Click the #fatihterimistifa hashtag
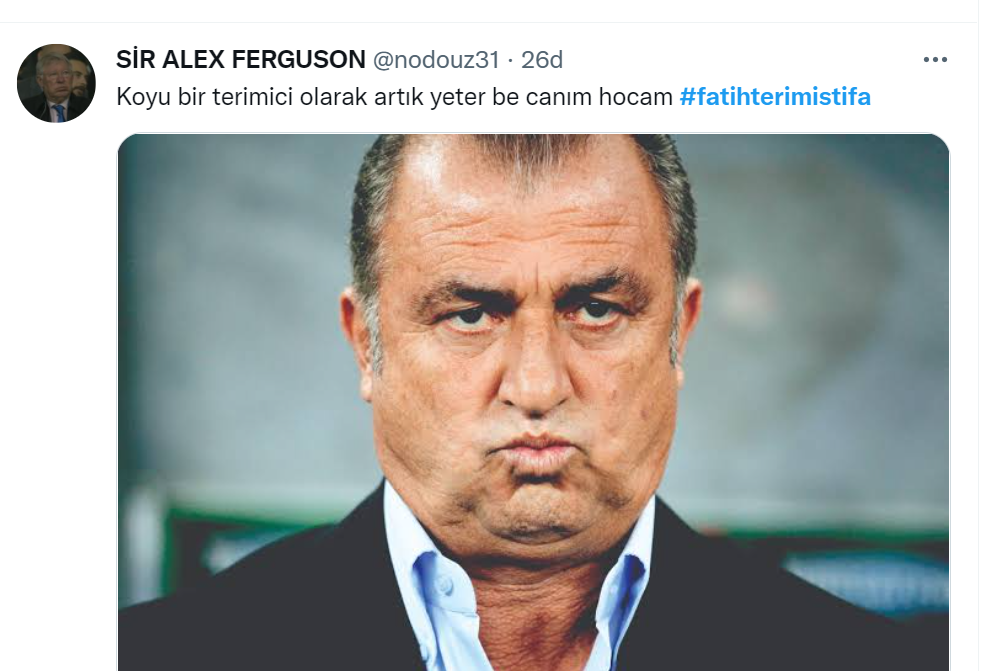The height and width of the screenshot is (671, 981). pos(775,98)
